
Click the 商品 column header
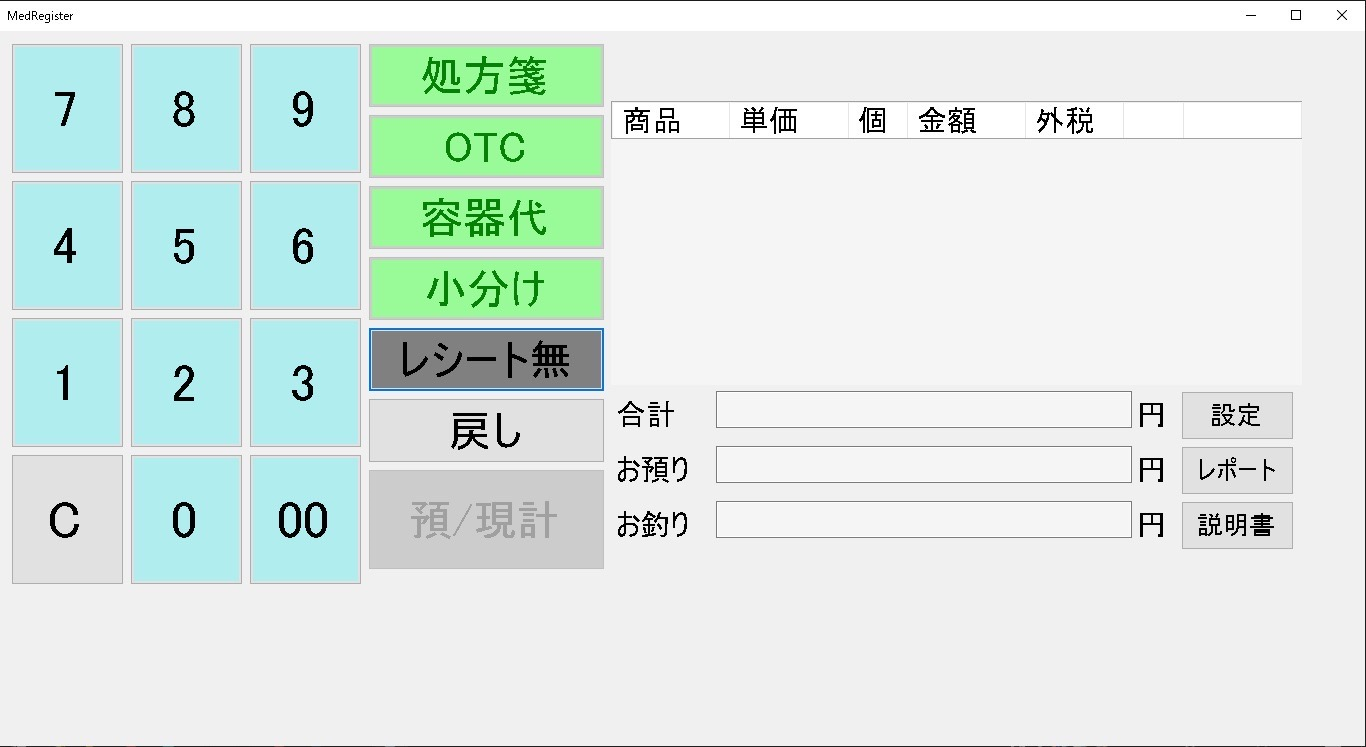pos(670,120)
